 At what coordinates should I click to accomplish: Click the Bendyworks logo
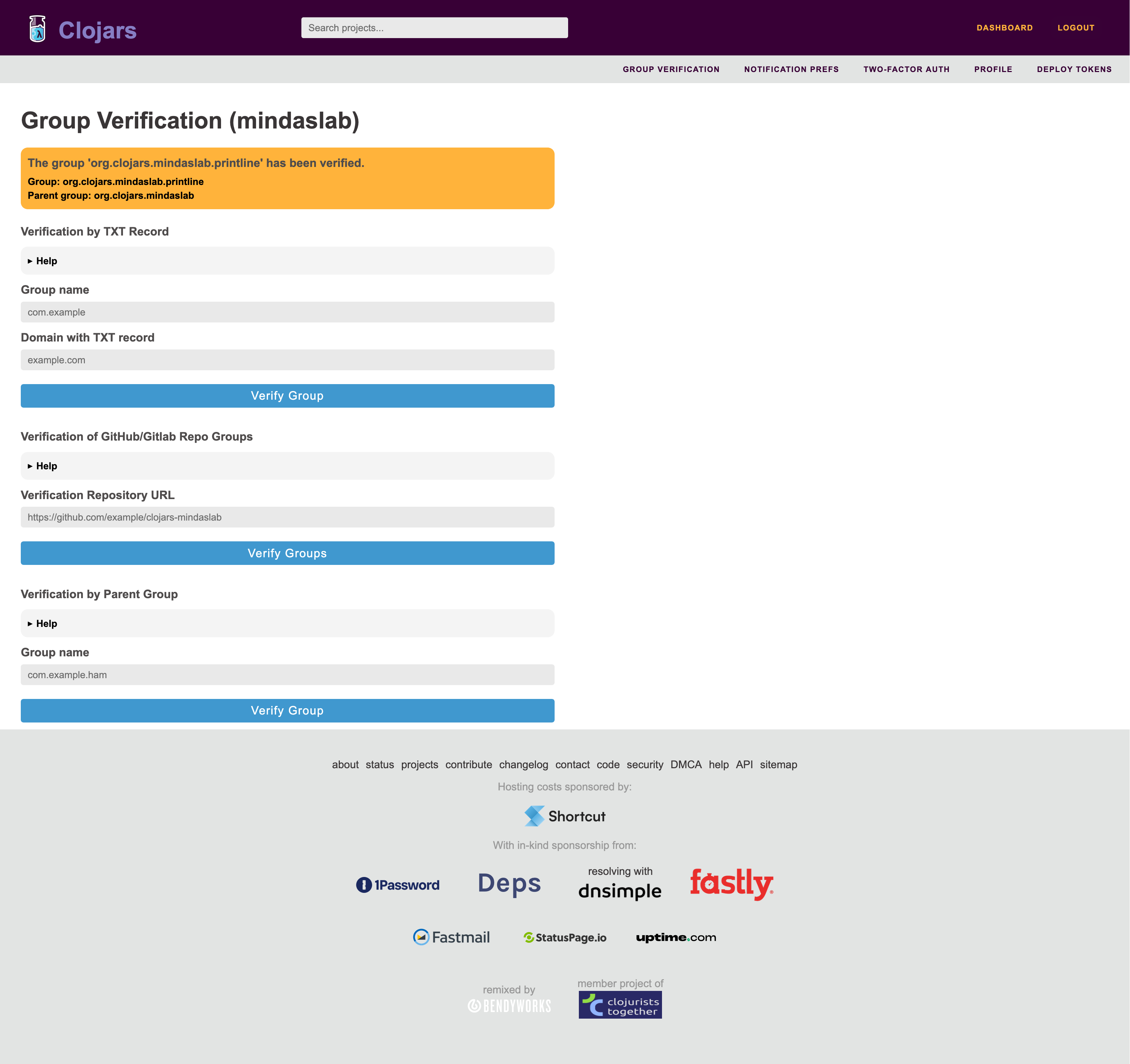(x=509, y=1006)
